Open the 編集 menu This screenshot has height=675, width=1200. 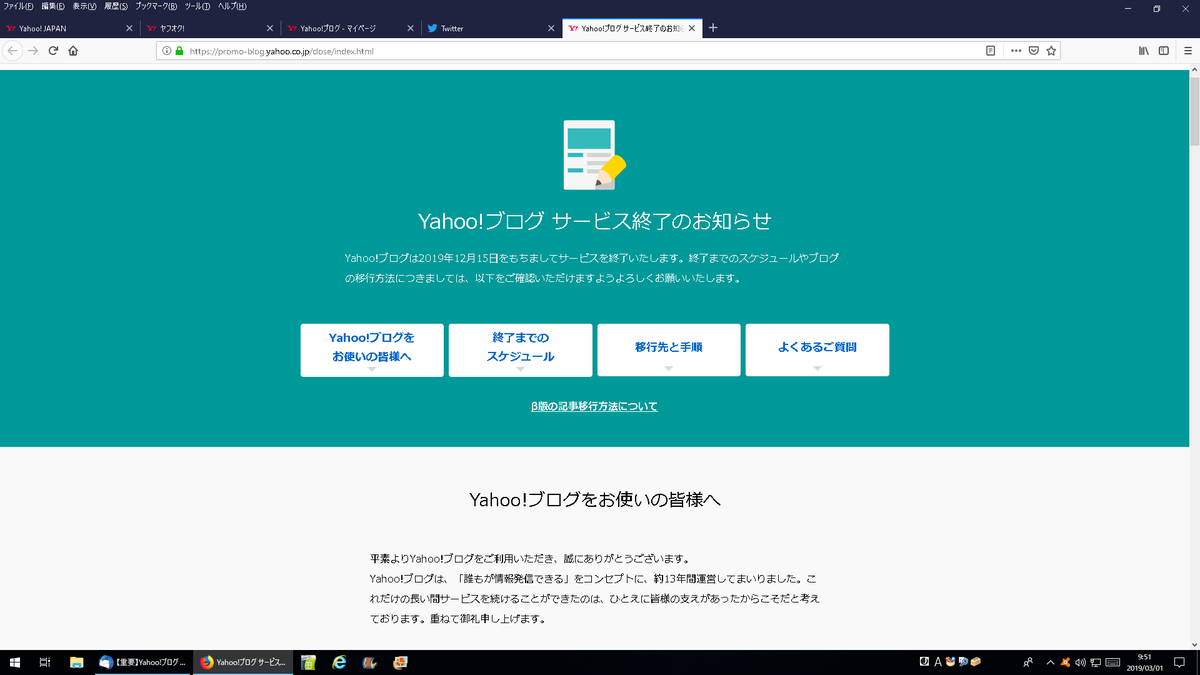54,6
